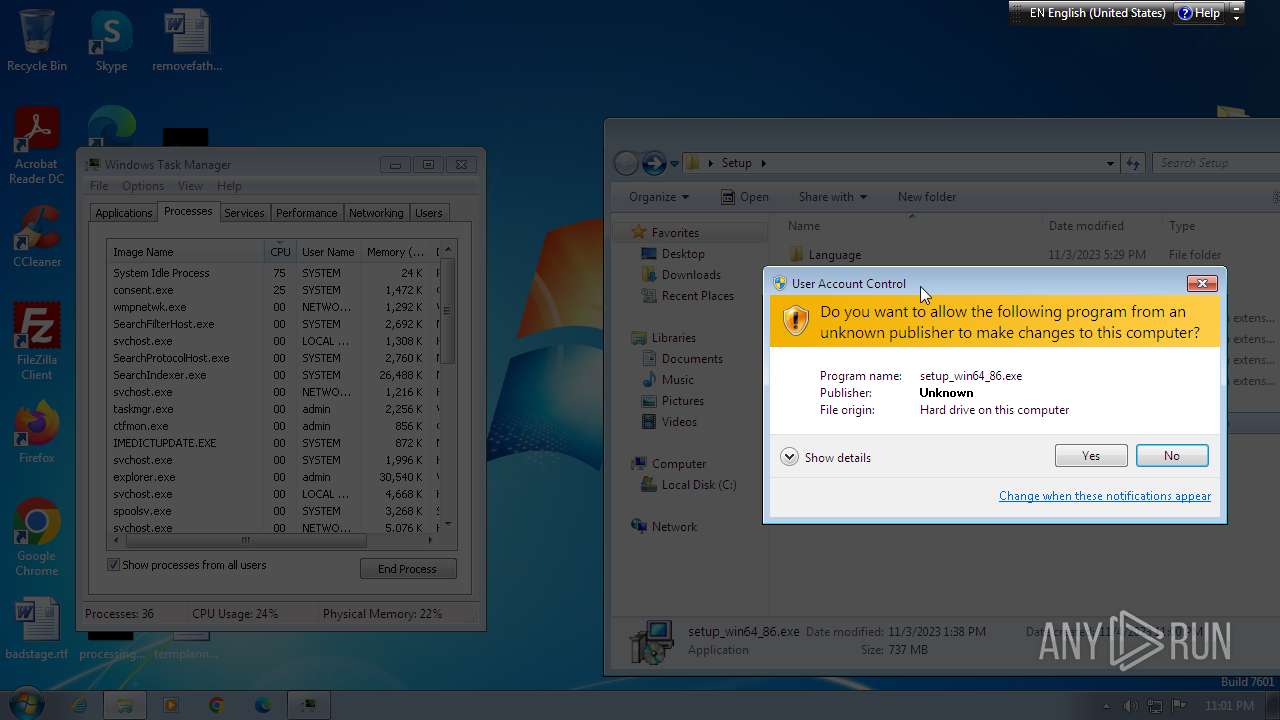Viewport: 1280px width, 720px height.
Task: Click the volume speaker tray icon
Action: (x=1131, y=706)
